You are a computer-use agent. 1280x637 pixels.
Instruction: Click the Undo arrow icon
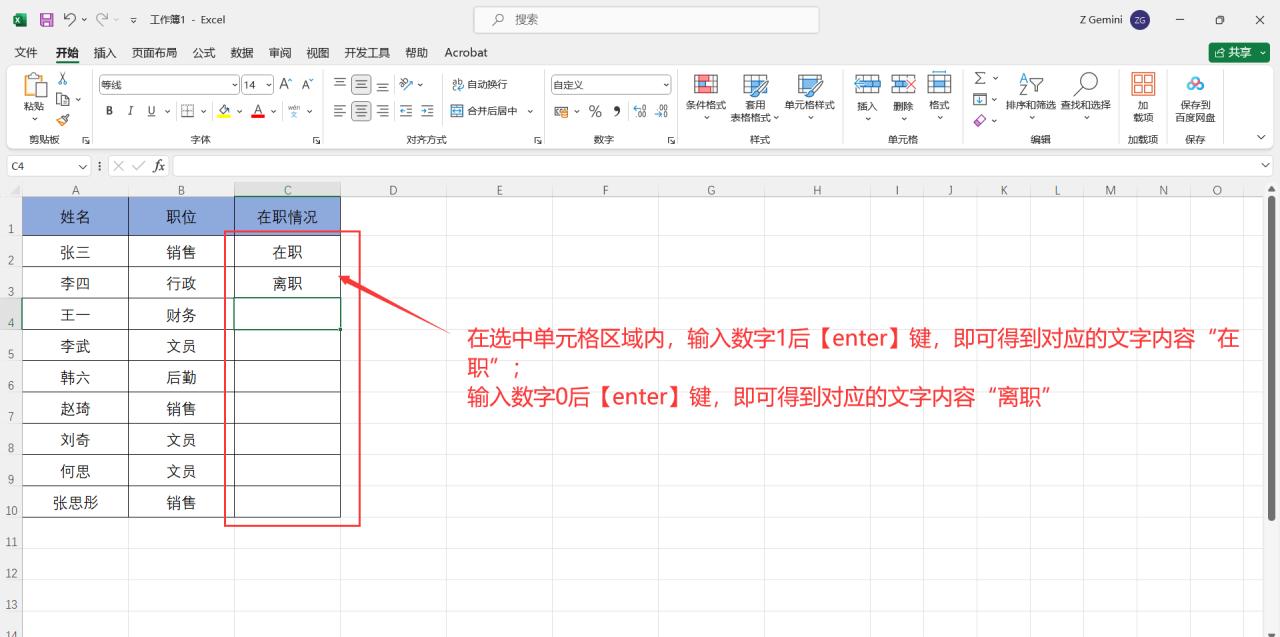click(69, 19)
